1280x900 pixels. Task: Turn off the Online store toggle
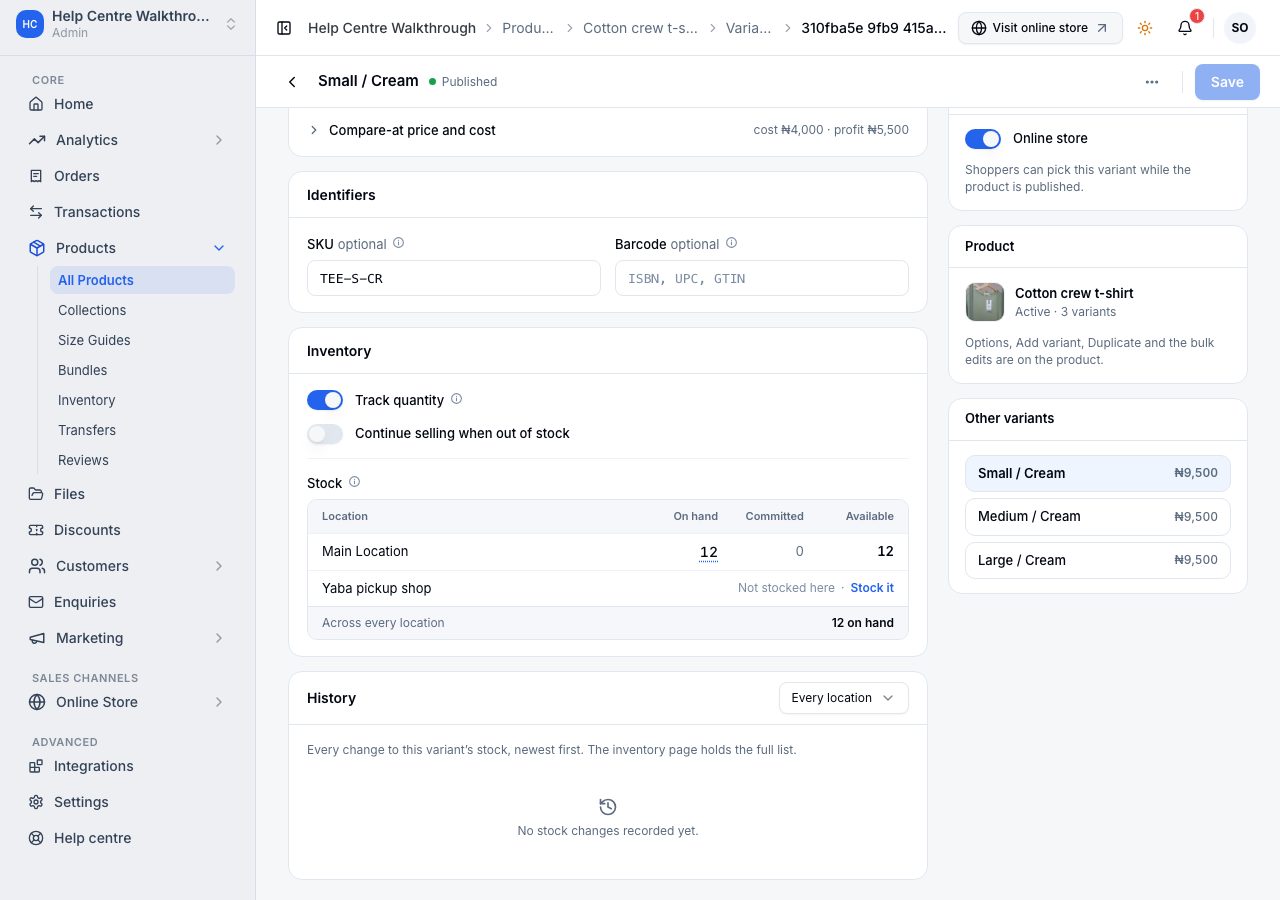tap(983, 139)
